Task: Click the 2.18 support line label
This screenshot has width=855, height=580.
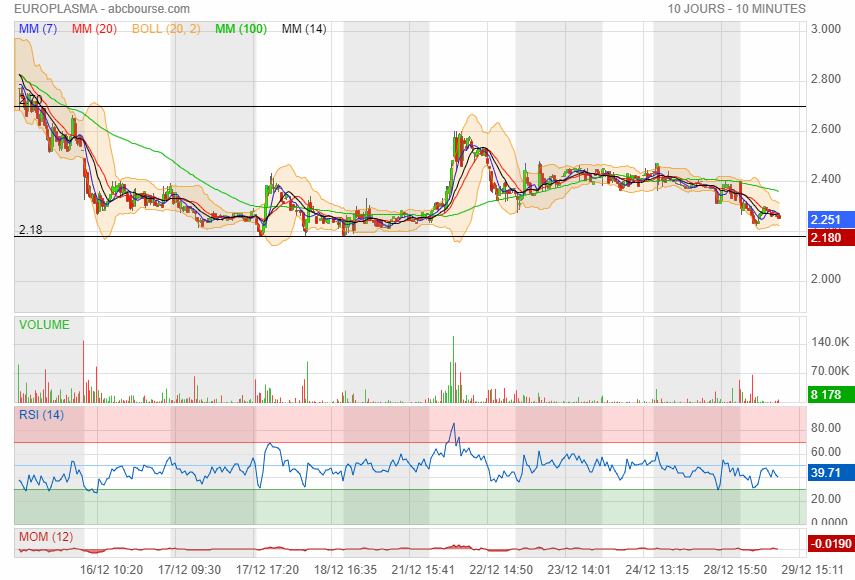Action: point(31,230)
